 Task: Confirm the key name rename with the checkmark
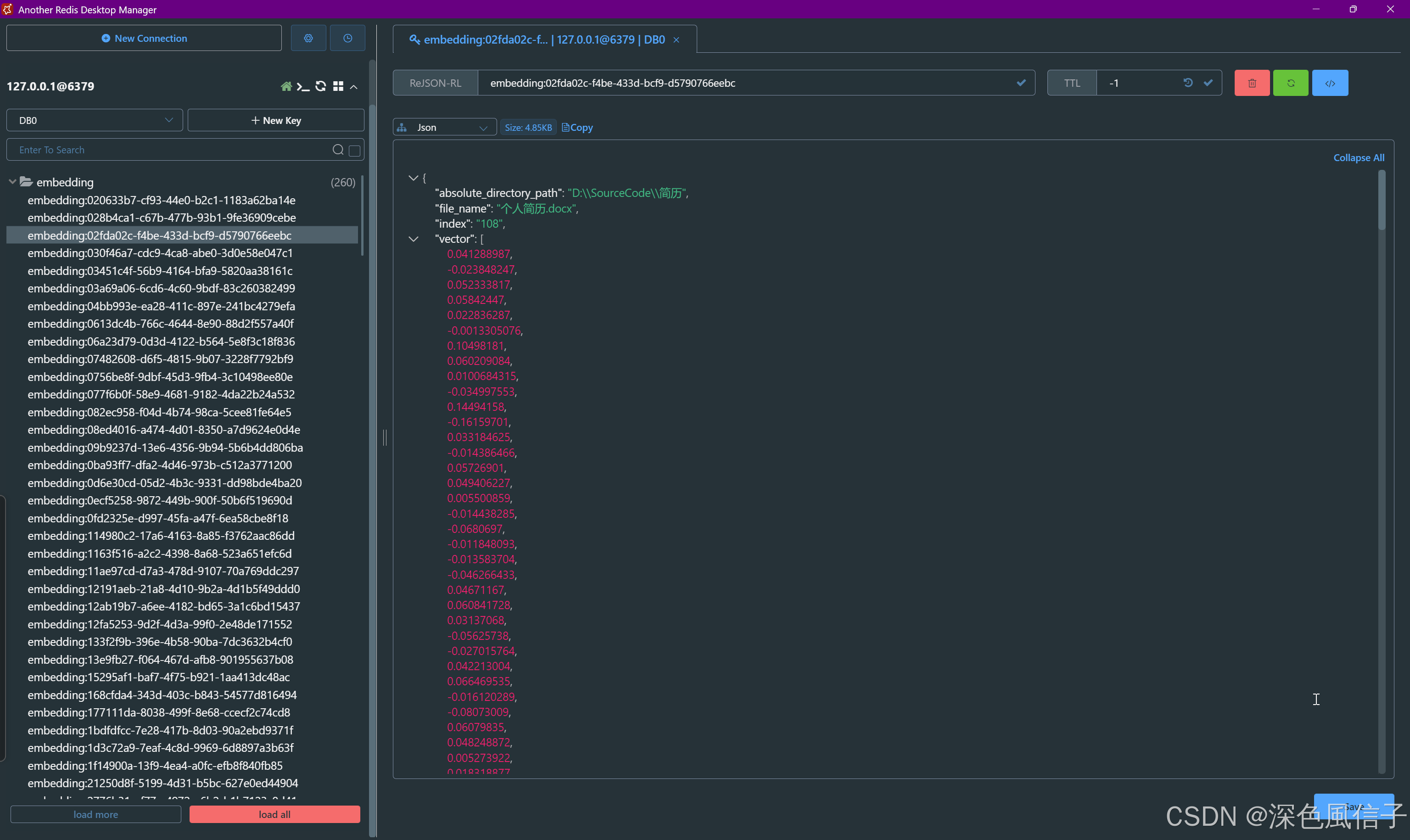[x=1021, y=83]
